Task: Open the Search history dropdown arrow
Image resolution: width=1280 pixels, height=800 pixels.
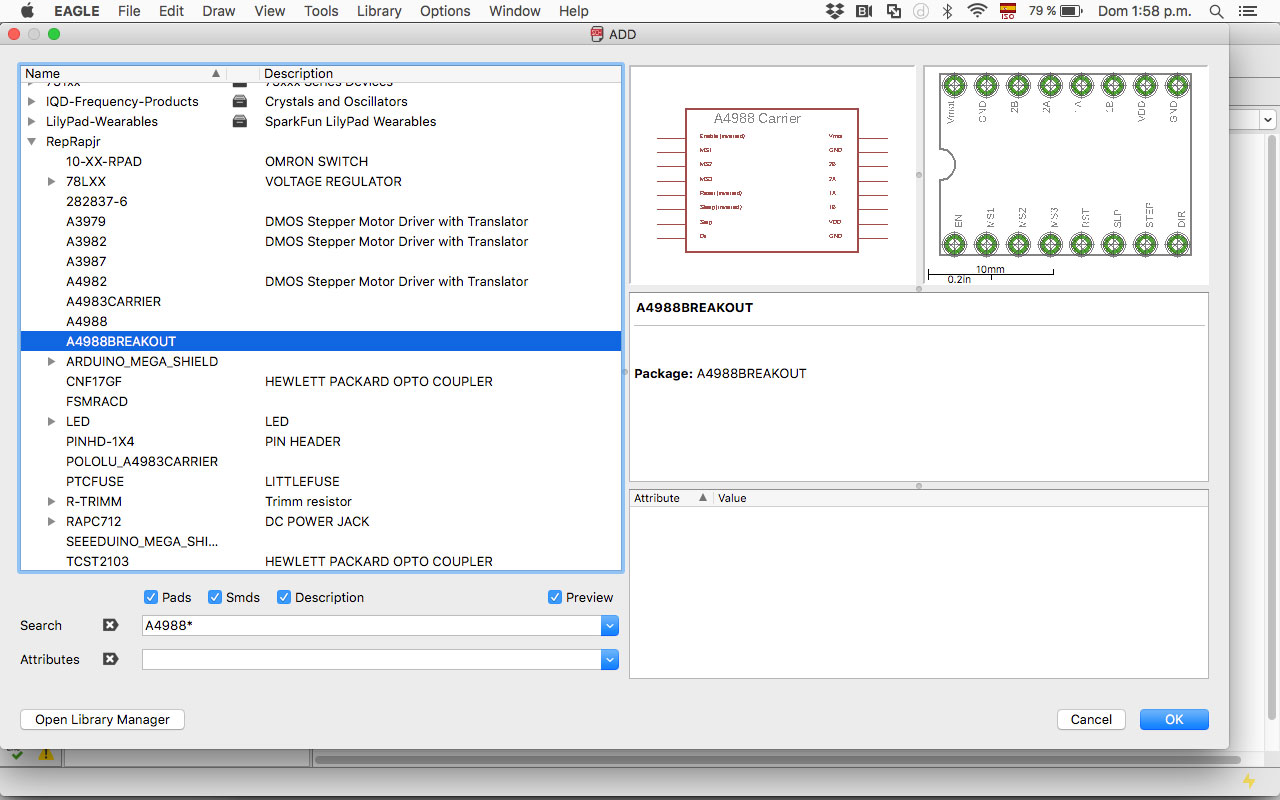Action: 610,625
